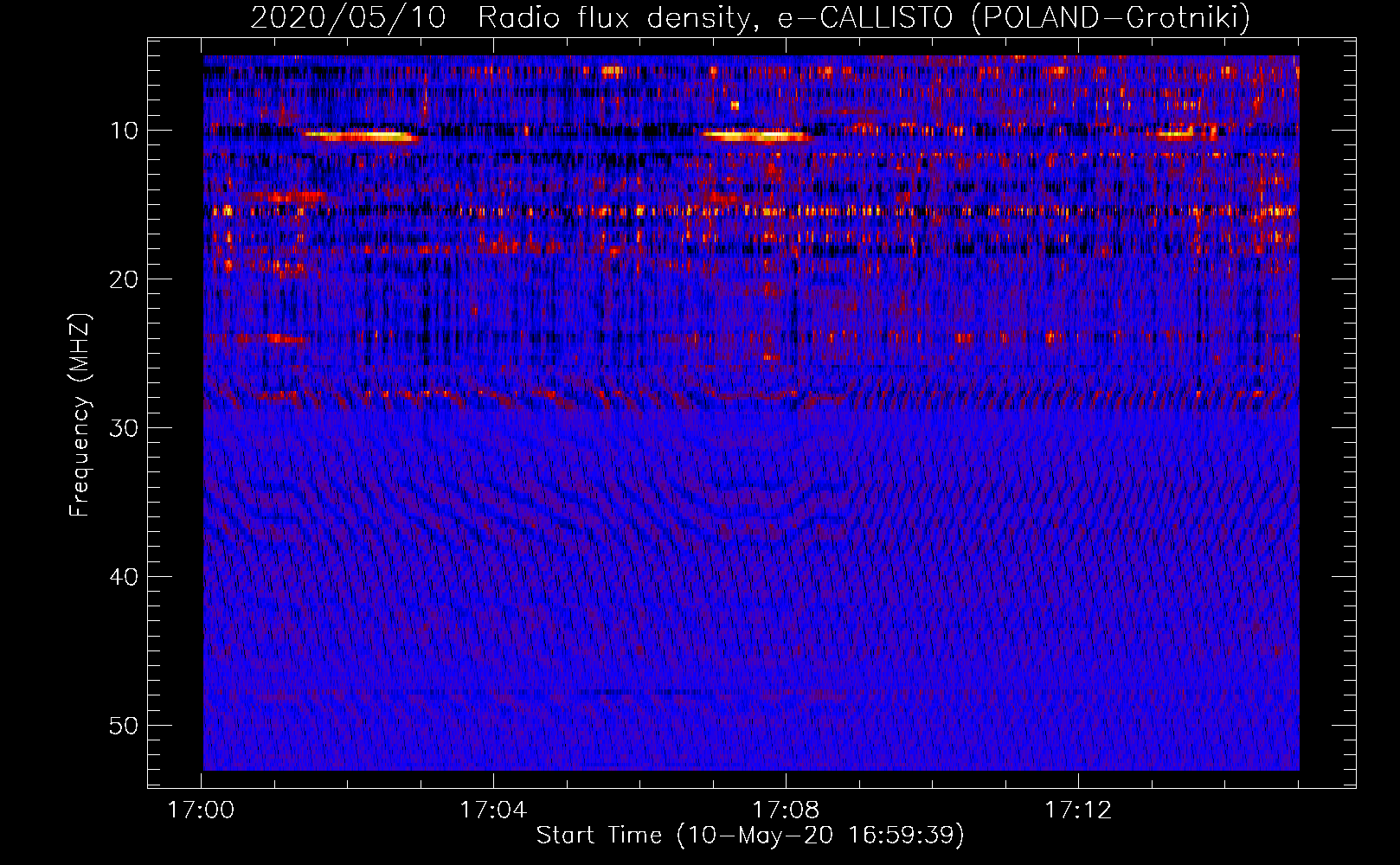Viewport: 1400px width, 865px height.
Task: Click the '40' frequency tick label
Action: coord(125,577)
